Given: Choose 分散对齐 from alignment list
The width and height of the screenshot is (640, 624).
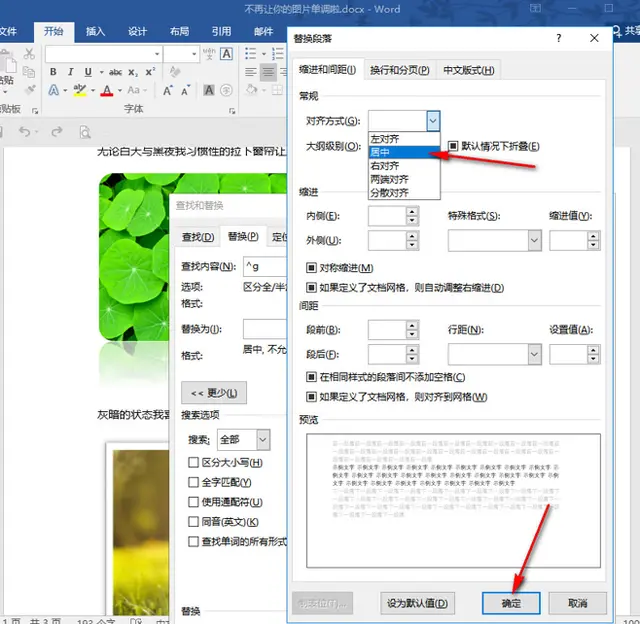Looking at the screenshot, I should (404, 193).
